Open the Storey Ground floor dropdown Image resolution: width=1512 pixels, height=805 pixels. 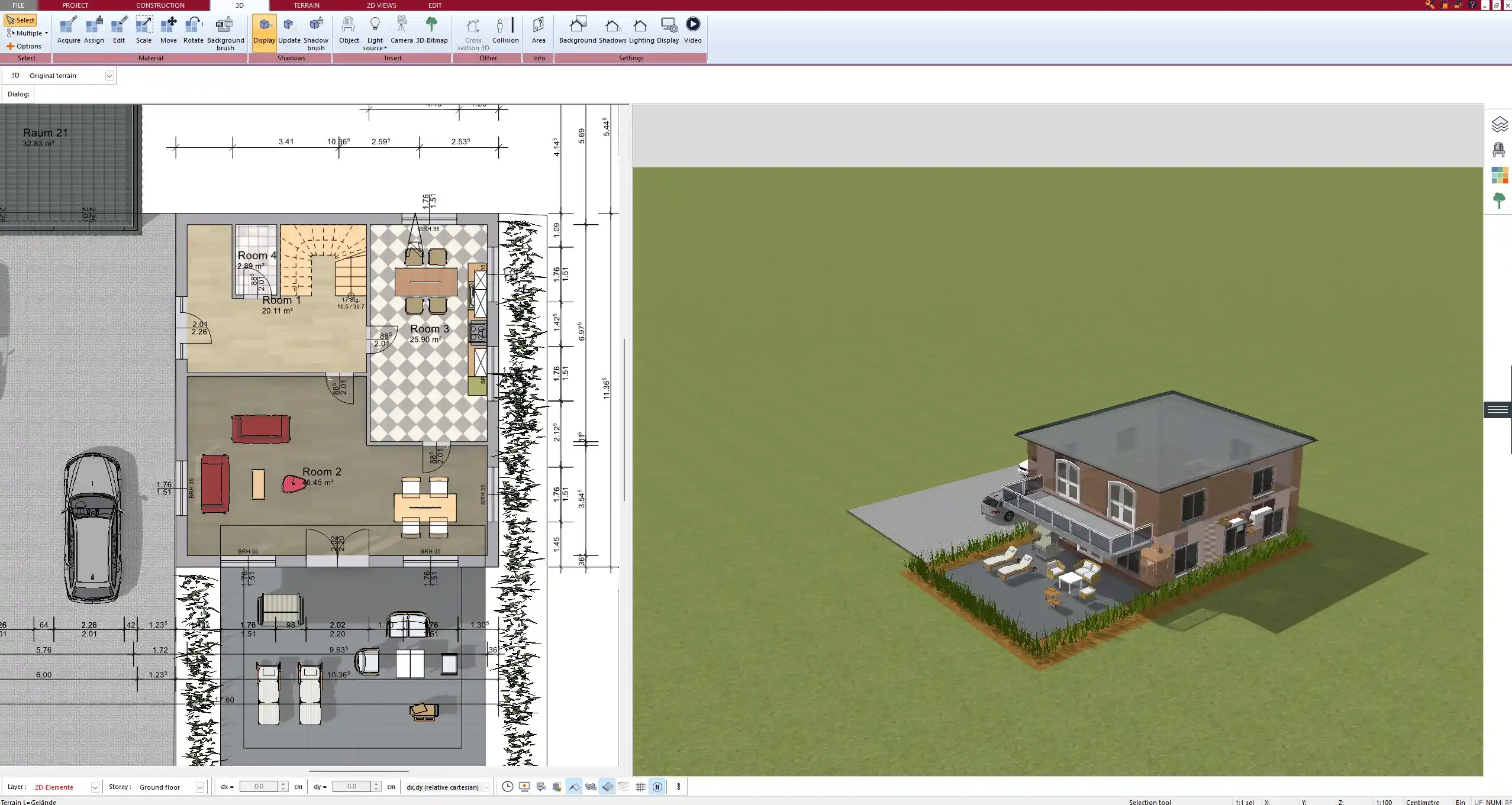tap(199, 787)
